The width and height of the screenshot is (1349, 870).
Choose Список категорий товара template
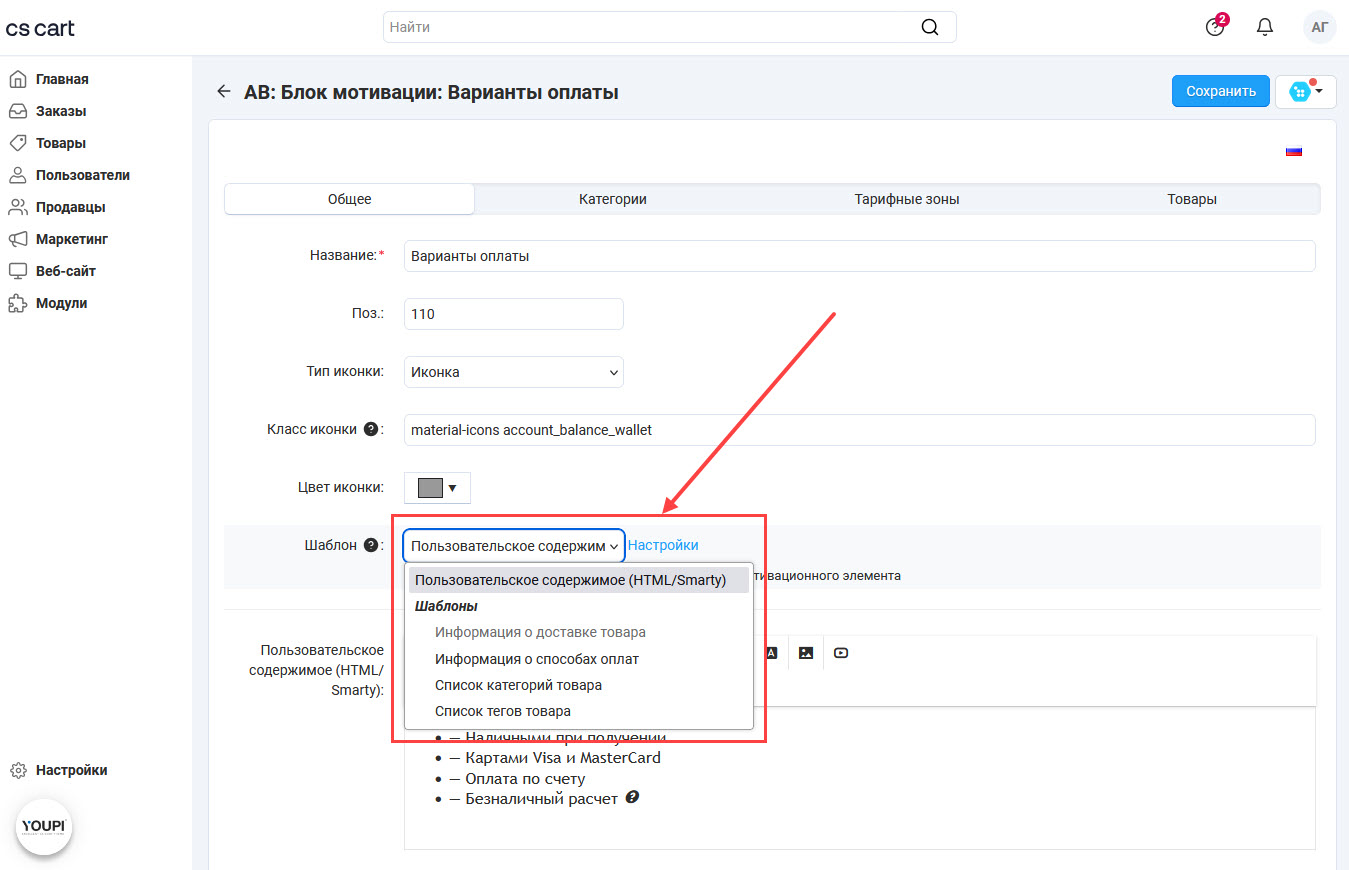tap(518, 685)
